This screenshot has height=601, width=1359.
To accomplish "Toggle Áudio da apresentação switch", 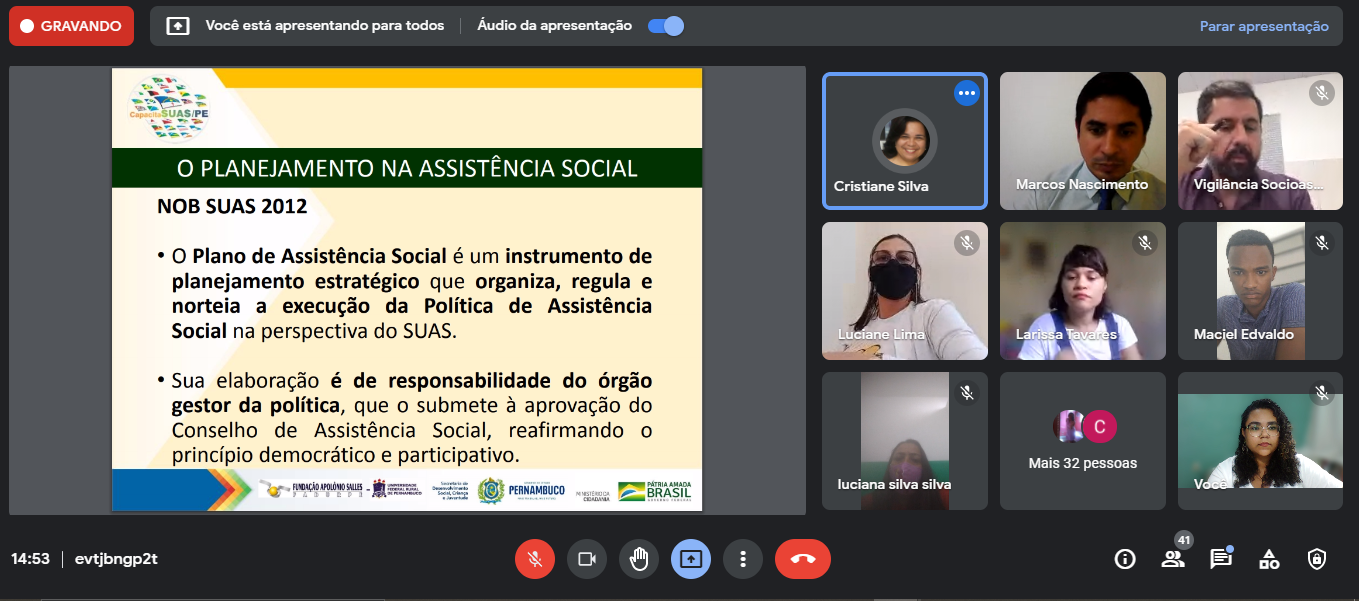I will click(666, 26).
